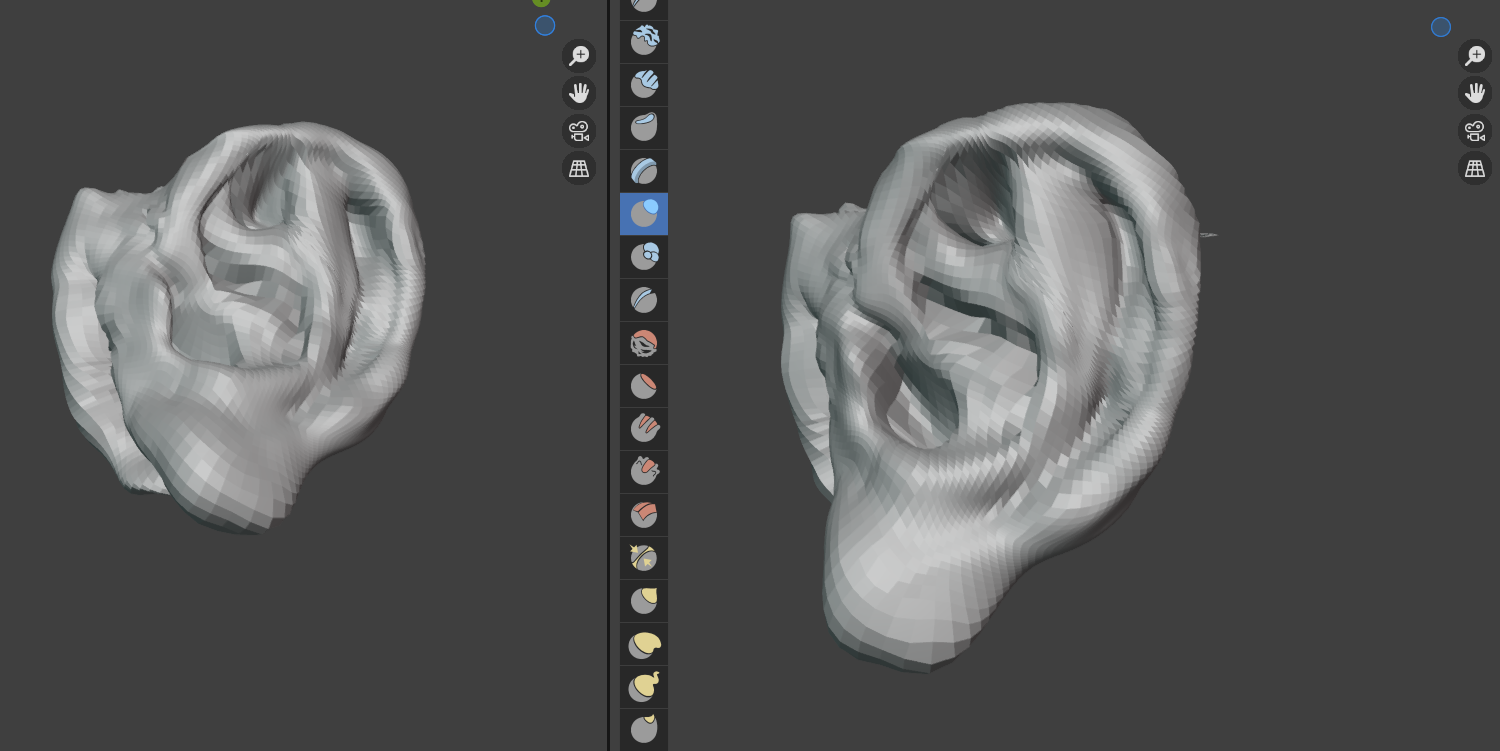Viewport: 1500px width, 751px height.
Task: Click blue axis dot in right viewport
Action: (x=1441, y=27)
